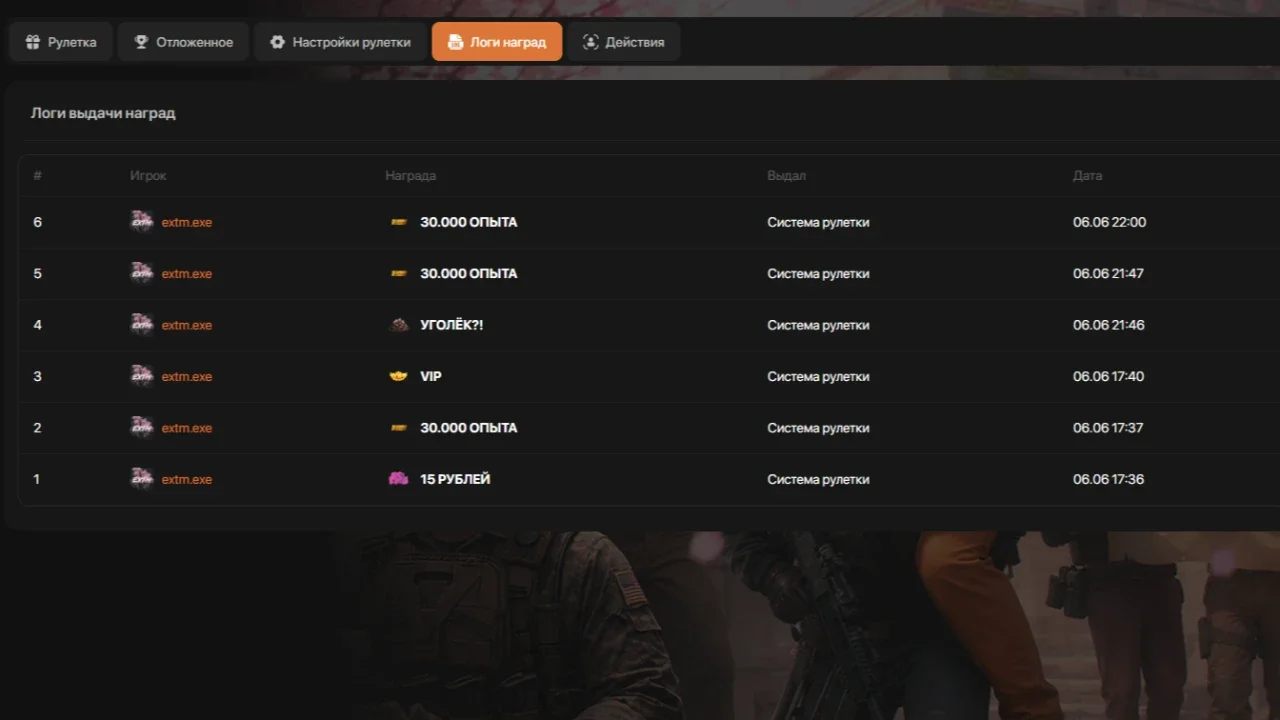Click the gear icon on Настройки рулетки
The width and height of the screenshot is (1280, 720).
click(x=277, y=42)
